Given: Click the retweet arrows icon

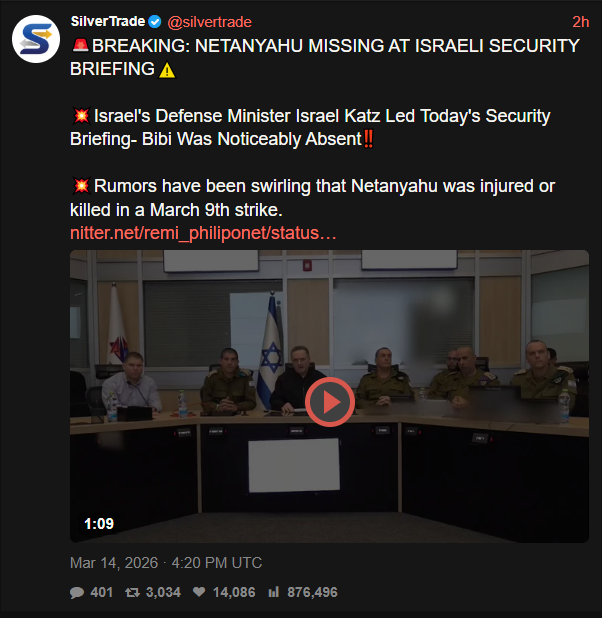Looking at the screenshot, I should click(x=132, y=592).
